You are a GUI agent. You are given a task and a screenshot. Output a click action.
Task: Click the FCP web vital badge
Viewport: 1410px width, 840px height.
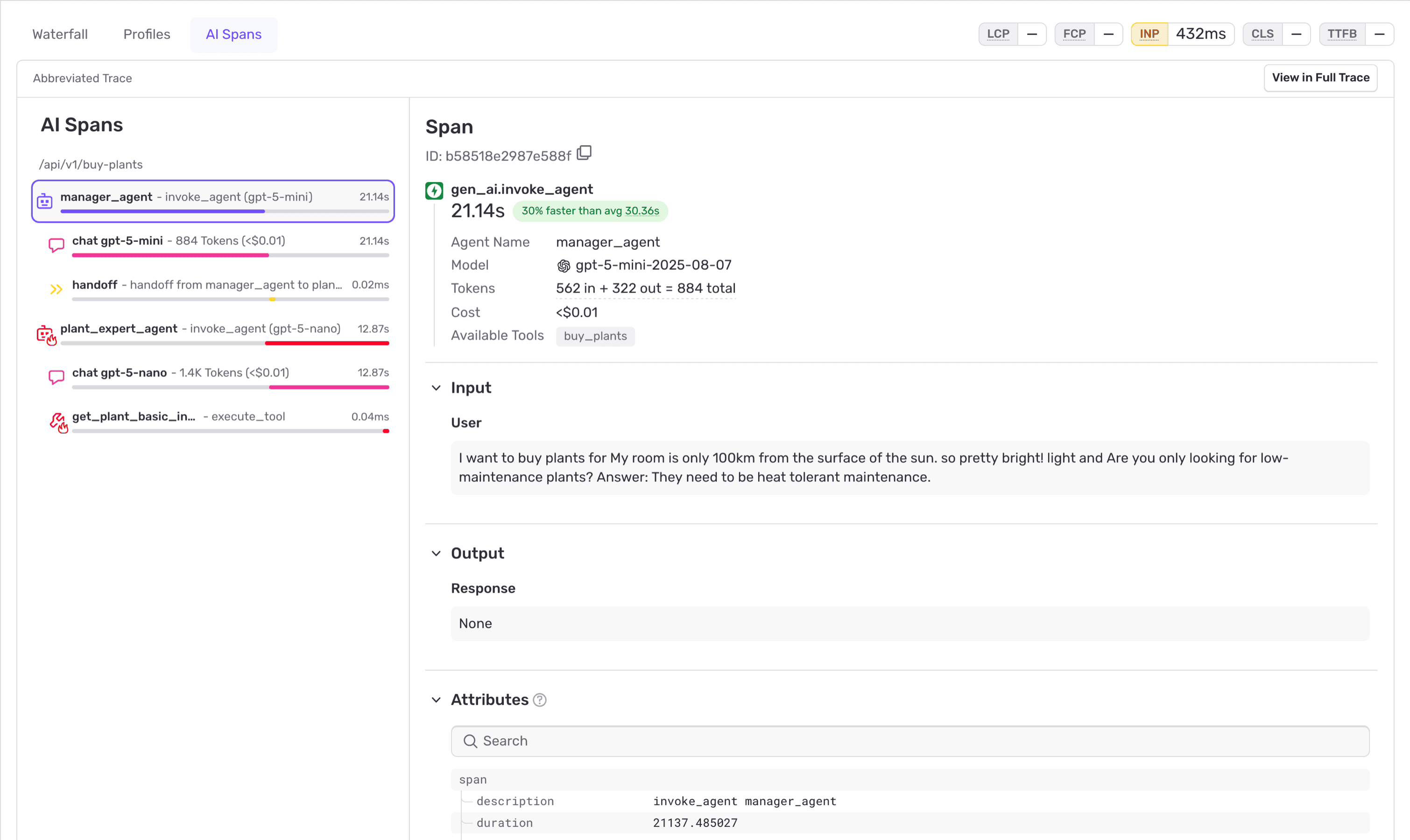pyautogui.click(x=1089, y=34)
